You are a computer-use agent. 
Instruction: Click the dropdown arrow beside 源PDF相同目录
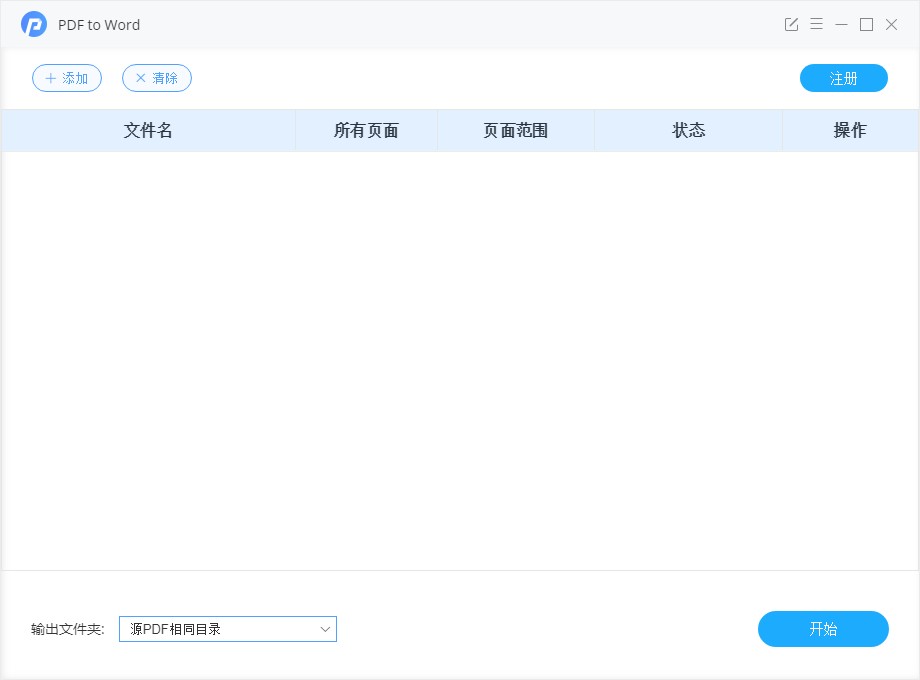[x=324, y=629]
